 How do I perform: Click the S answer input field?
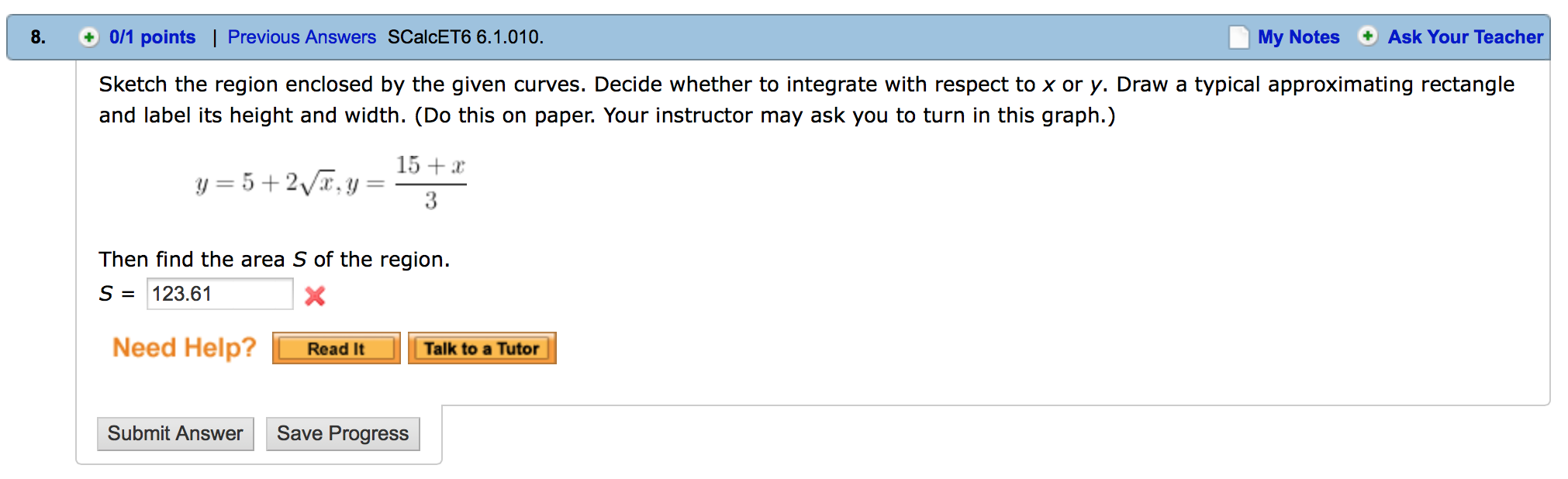[x=220, y=294]
